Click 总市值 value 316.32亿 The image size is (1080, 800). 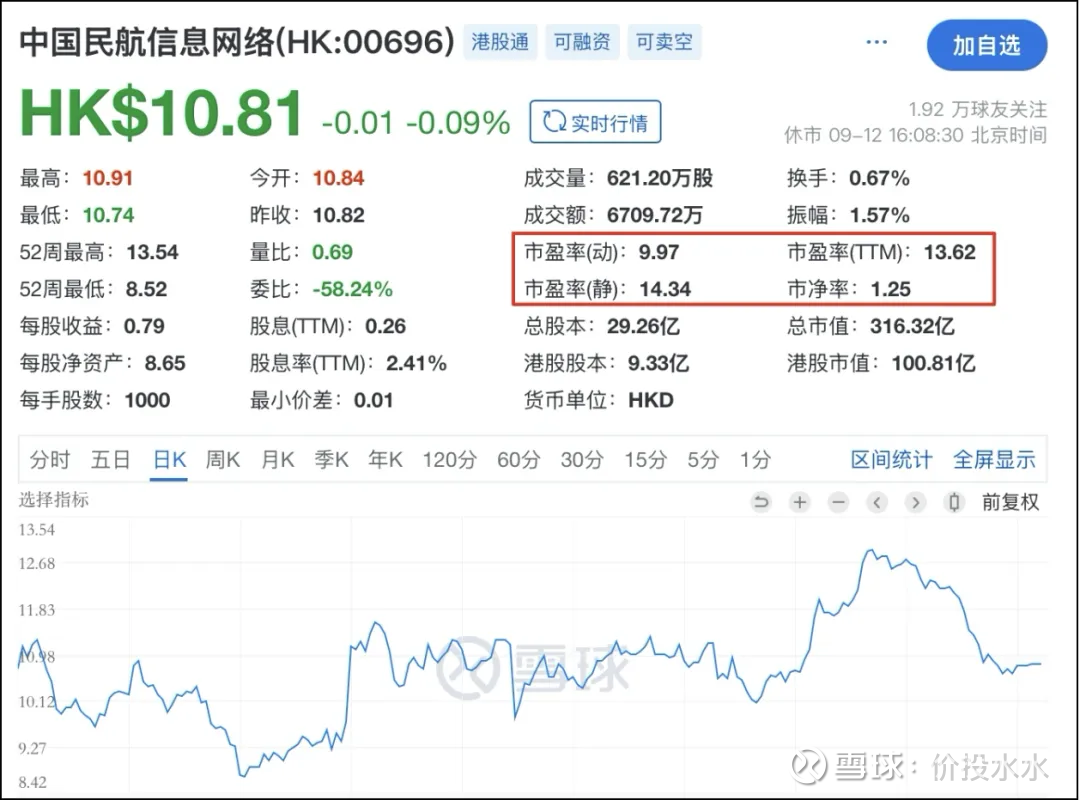click(x=912, y=326)
